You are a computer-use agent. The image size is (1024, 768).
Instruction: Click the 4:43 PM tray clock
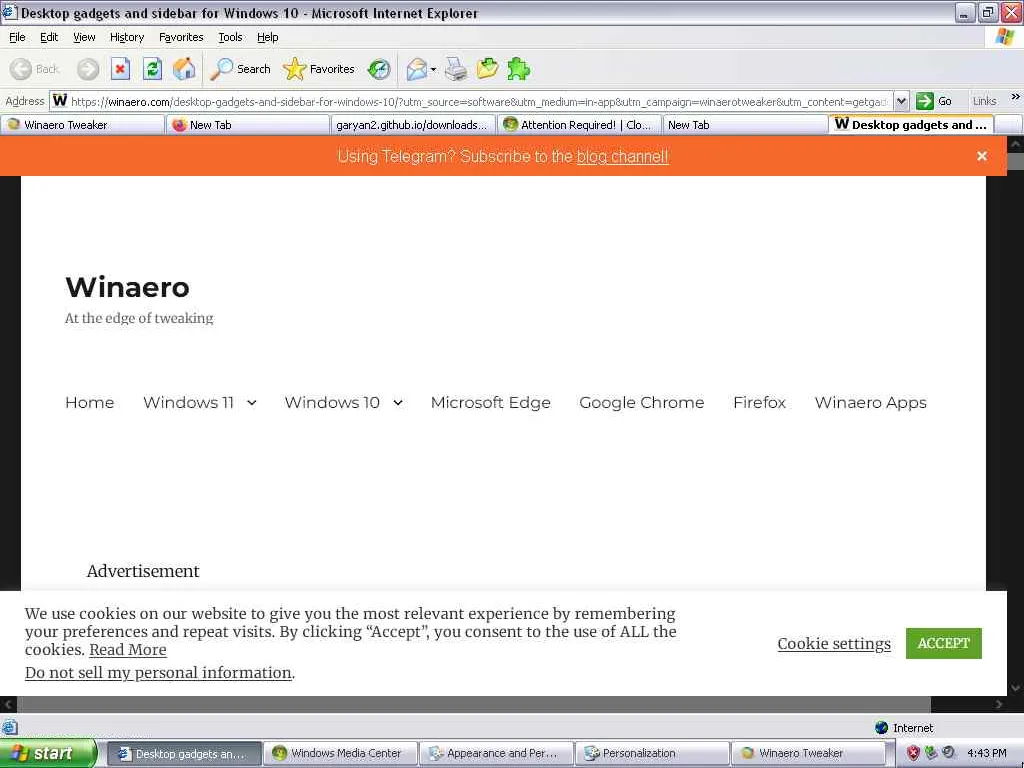point(987,754)
